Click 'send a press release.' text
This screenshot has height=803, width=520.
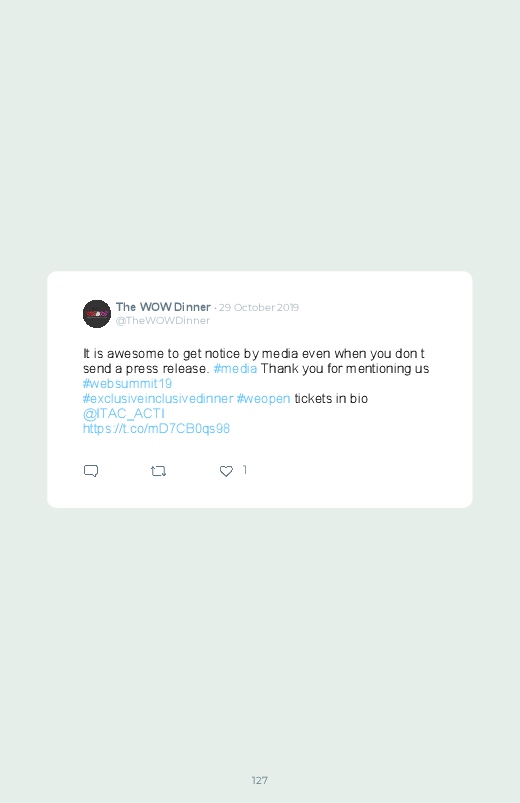[x=146, y=369]
